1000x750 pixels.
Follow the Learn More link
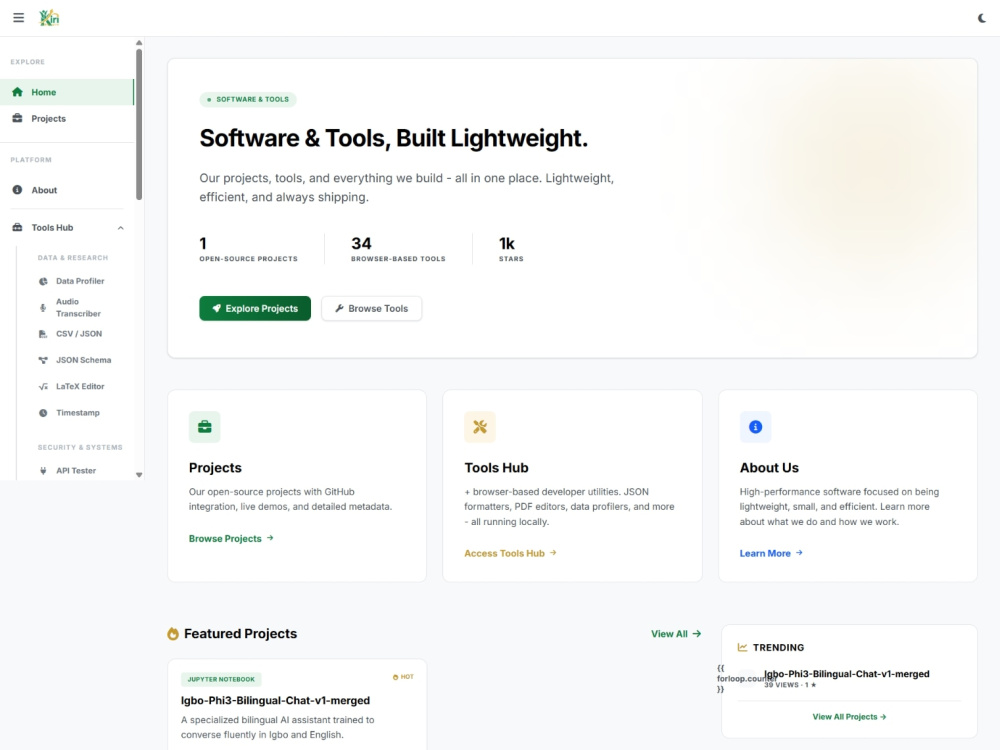(x=771, y=553)
